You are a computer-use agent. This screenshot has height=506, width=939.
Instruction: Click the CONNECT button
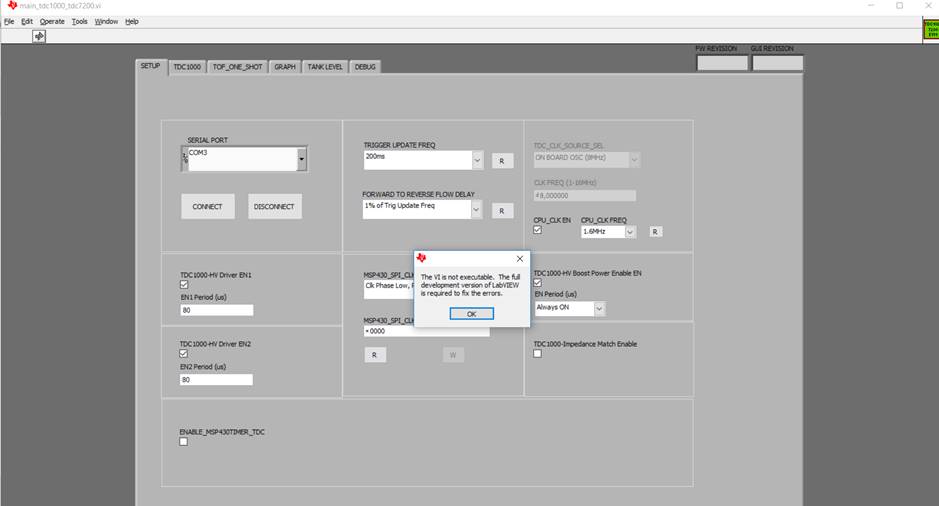[x=207, y=207]
